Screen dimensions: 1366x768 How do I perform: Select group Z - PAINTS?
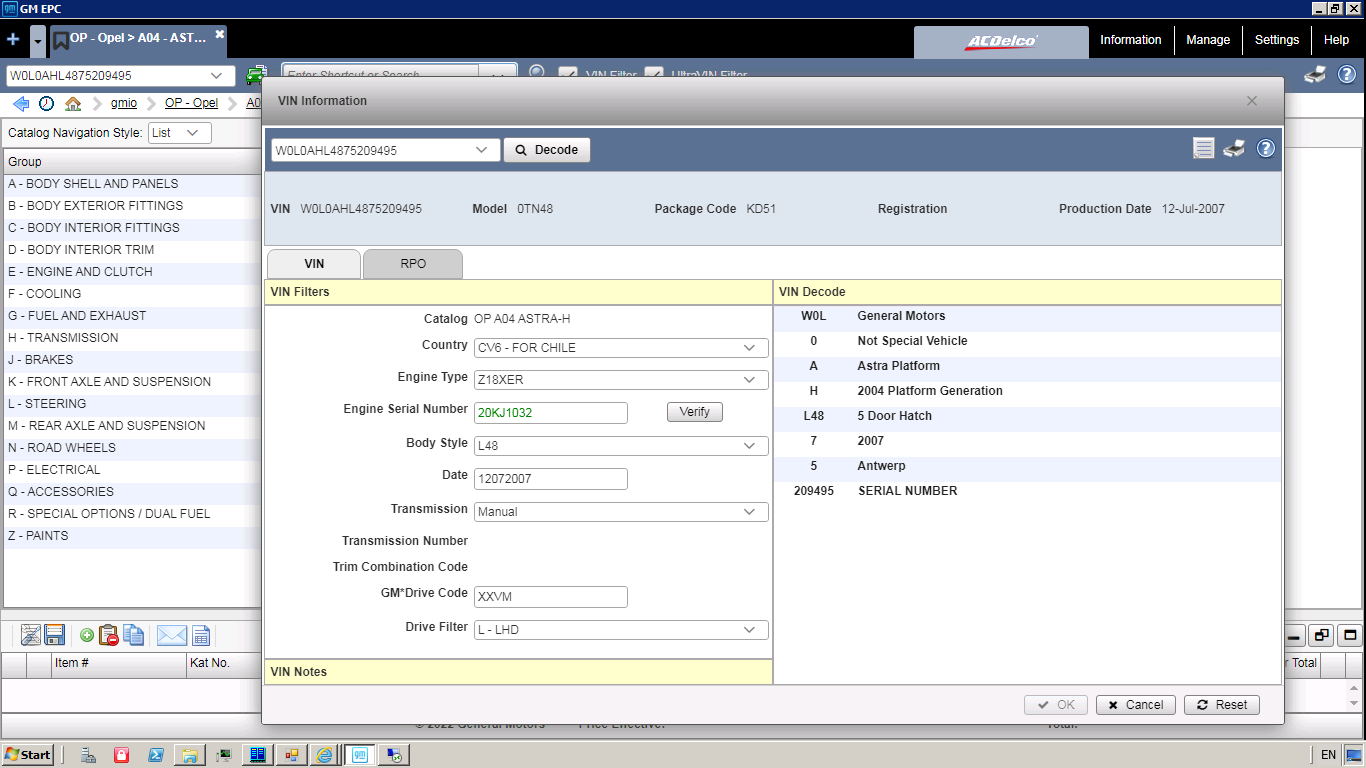[x=131, y=536]
